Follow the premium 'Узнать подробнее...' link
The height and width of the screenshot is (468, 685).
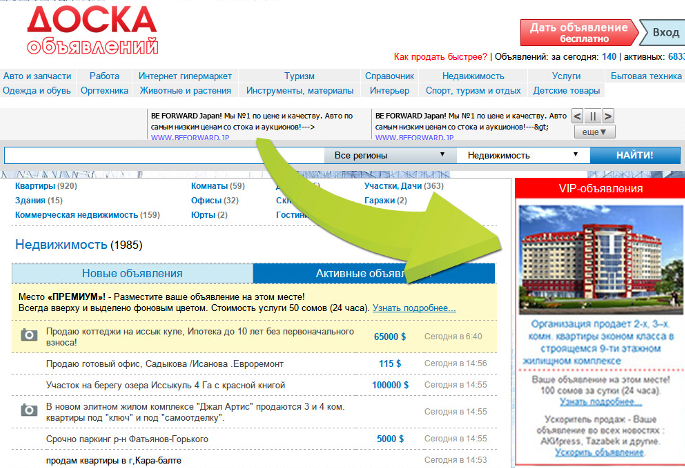414,308
